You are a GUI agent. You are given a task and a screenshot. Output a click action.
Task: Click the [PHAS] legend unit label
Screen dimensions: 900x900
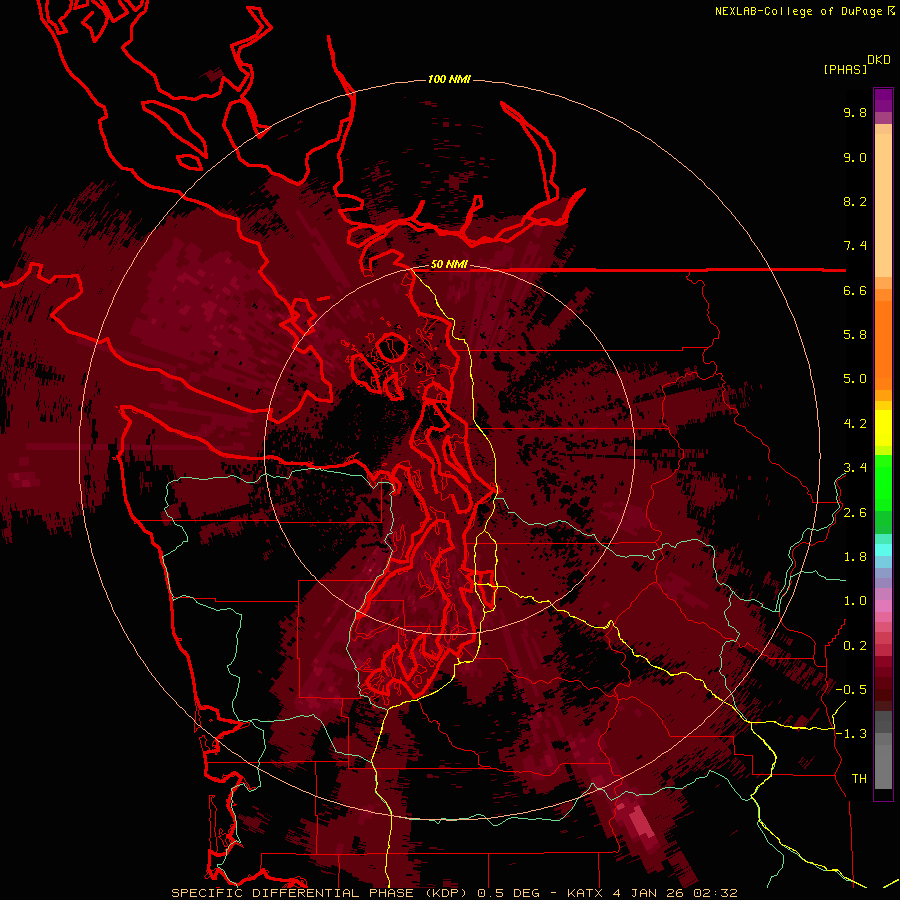click(845, 70)
